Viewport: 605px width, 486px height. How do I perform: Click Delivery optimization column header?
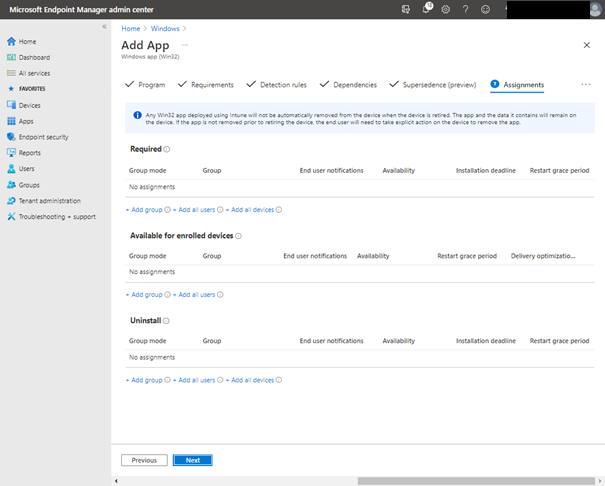click(x=543, y=256)
